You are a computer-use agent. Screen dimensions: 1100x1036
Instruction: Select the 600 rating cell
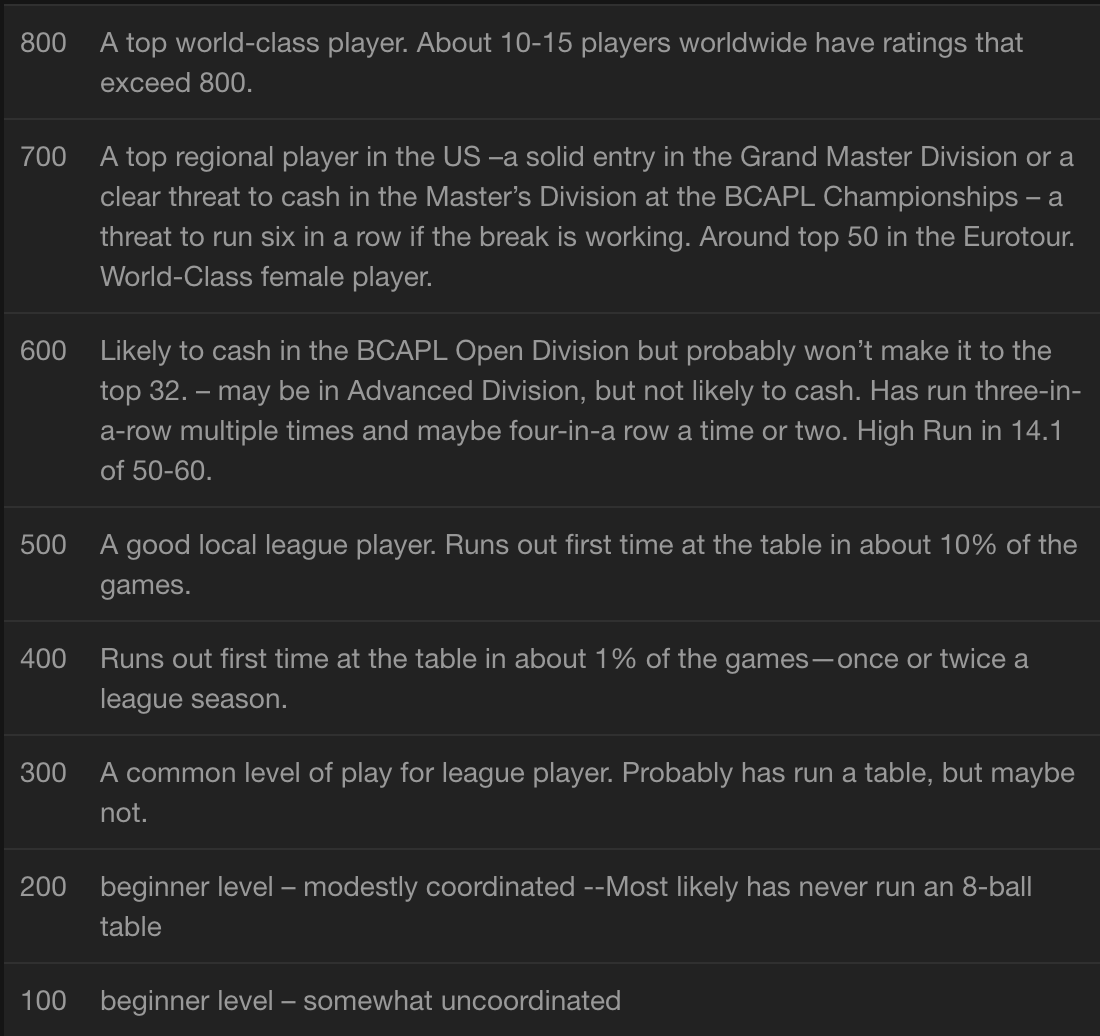click(x=43, y=351)
